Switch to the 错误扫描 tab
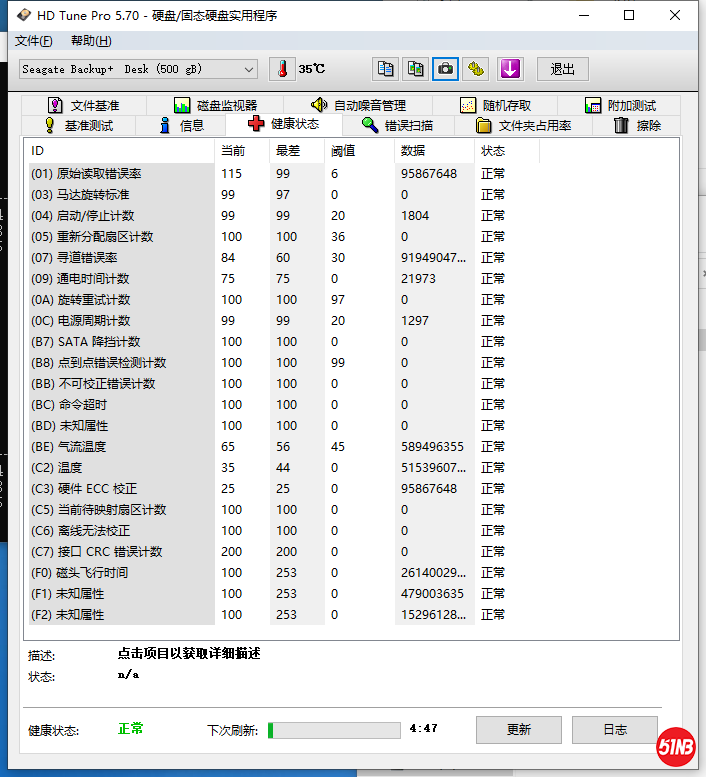The image size is (706, 777). coord(398,126)
